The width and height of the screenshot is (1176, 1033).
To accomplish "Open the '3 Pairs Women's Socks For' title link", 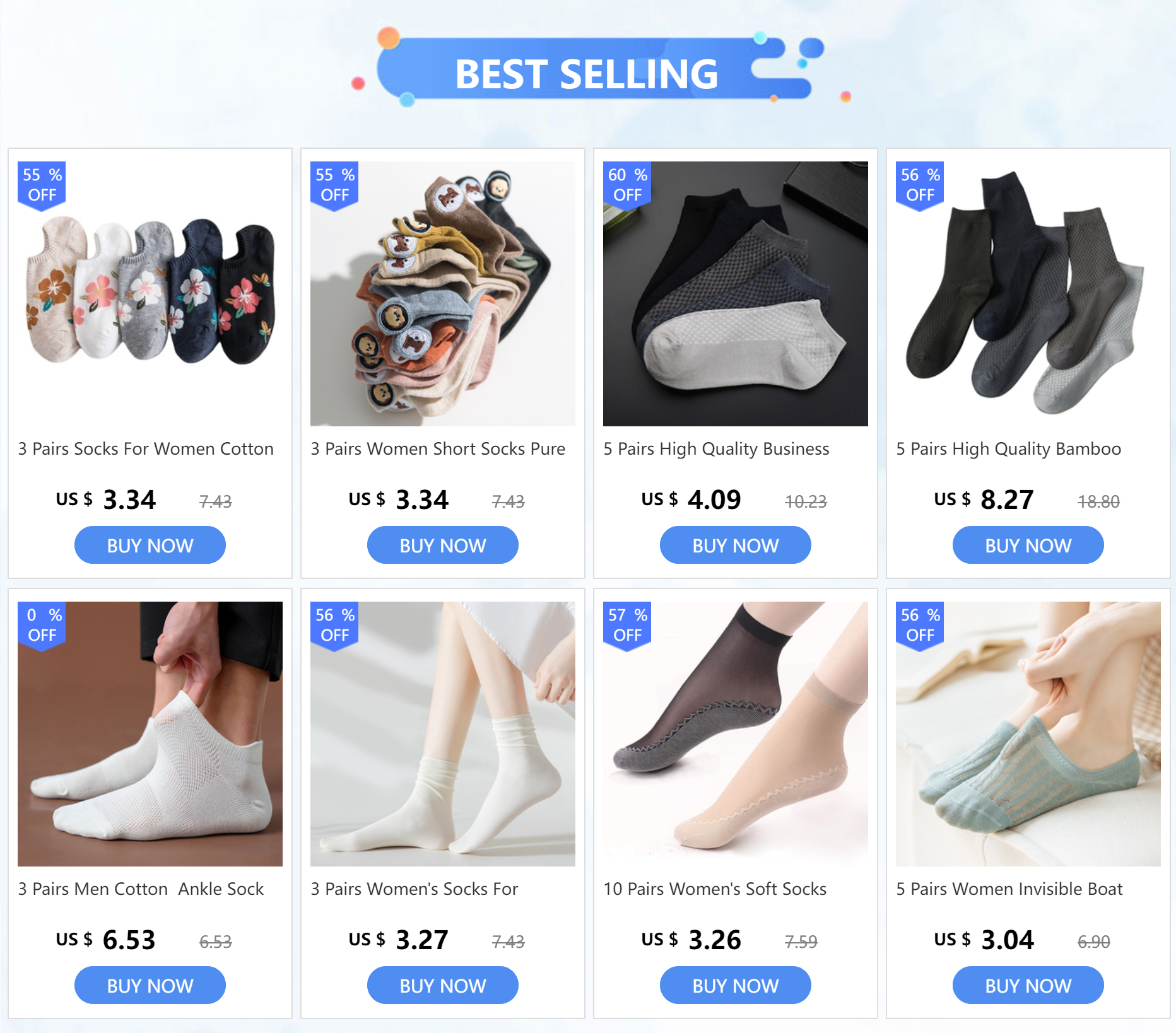I will tap(415, 889).
